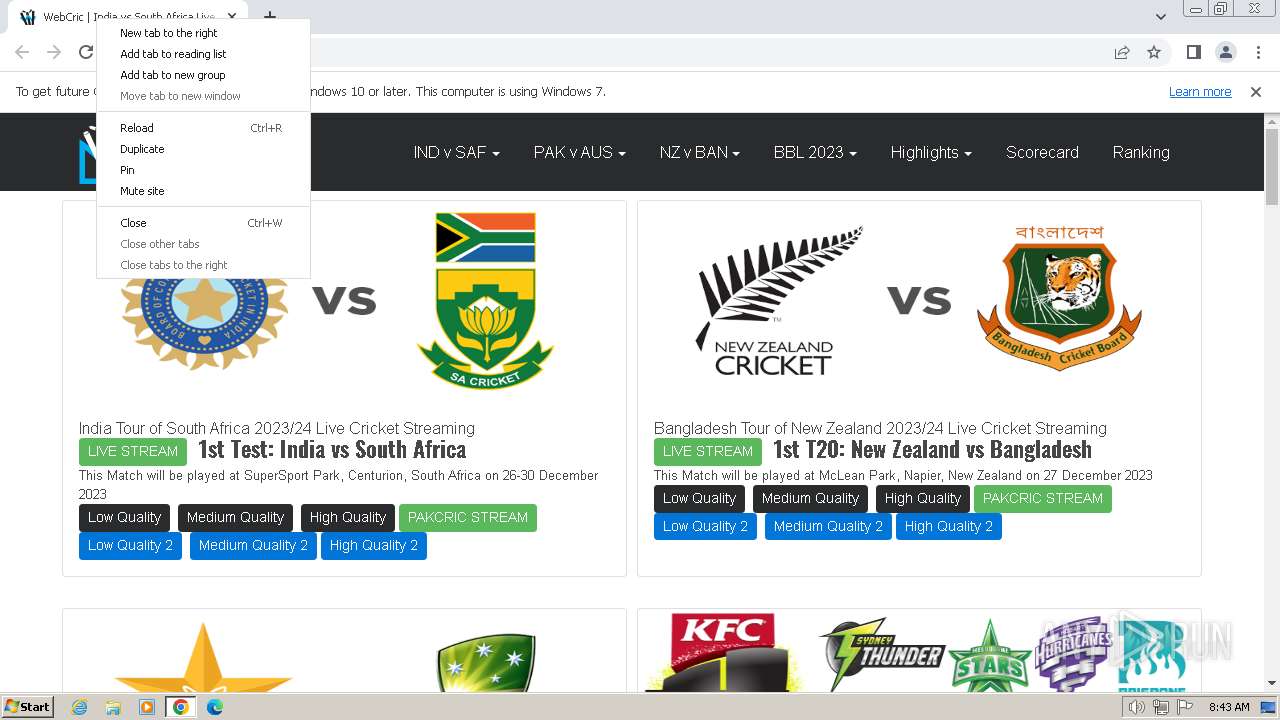1280x720 pixels.
Task: Select Close in the tab context menu
Action: (203, 223)
